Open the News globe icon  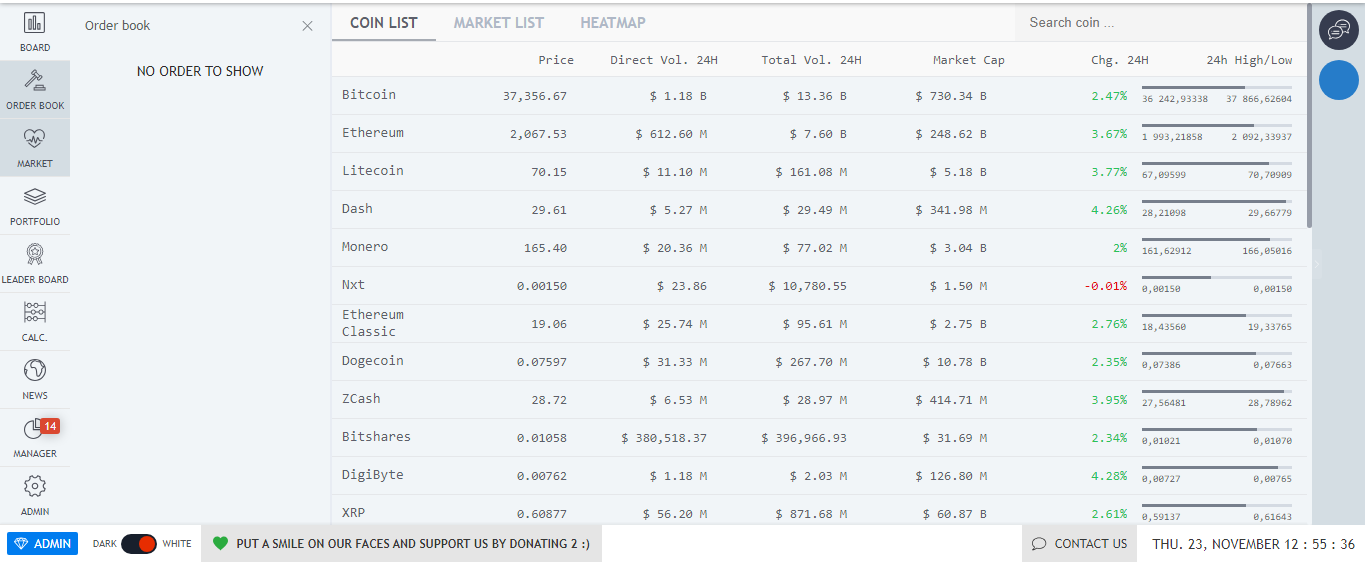35,378
